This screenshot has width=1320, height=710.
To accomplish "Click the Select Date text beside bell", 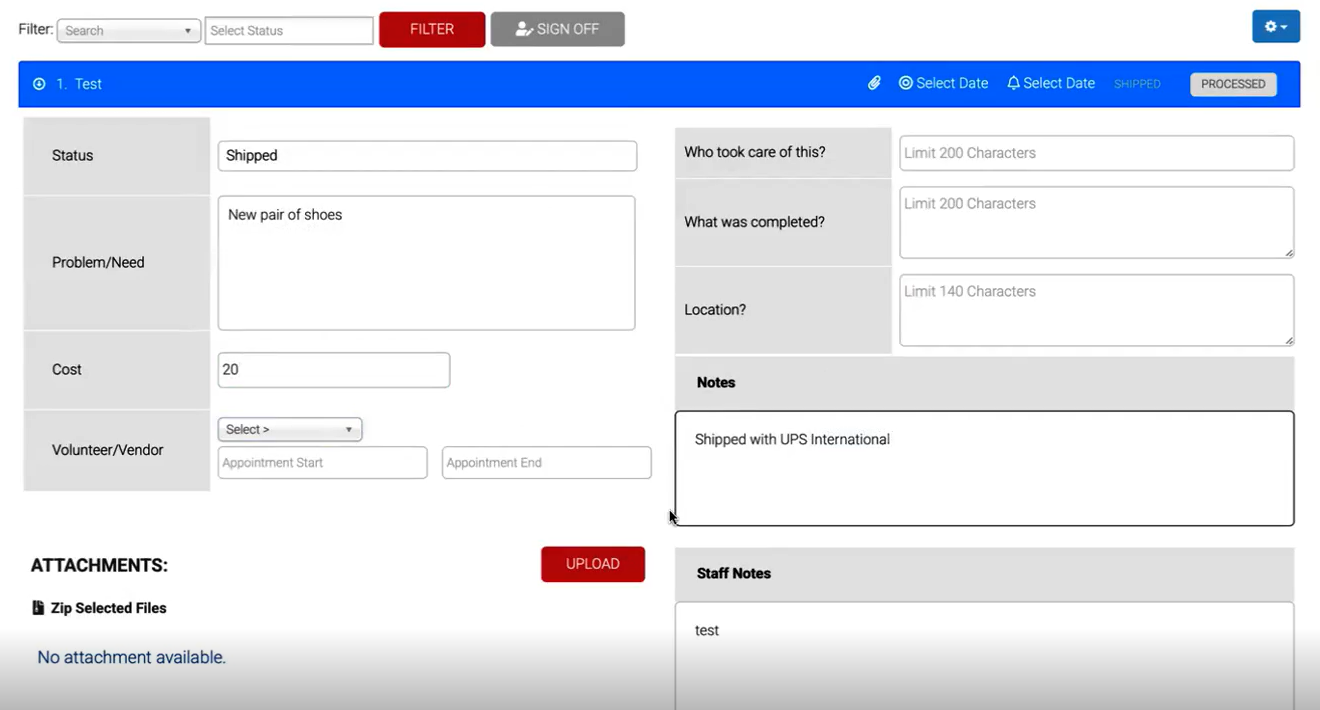I will click(1059, 84).
